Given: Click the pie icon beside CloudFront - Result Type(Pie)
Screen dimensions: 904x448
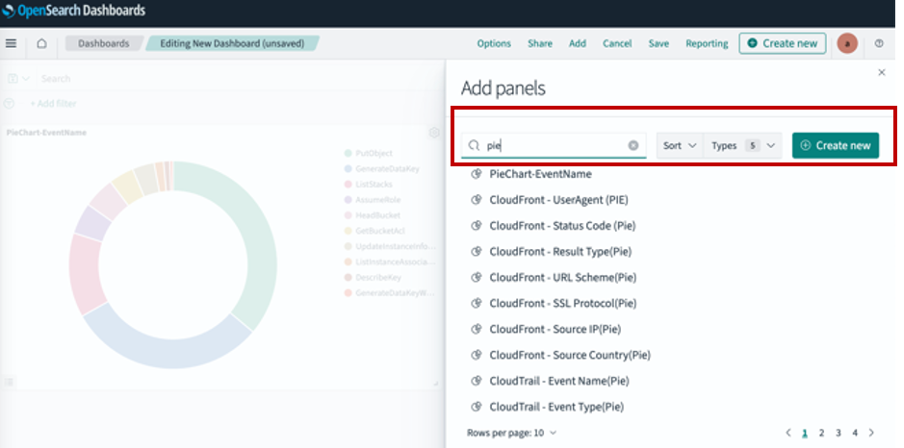Looking at the screenshot, I should (476, 252).
